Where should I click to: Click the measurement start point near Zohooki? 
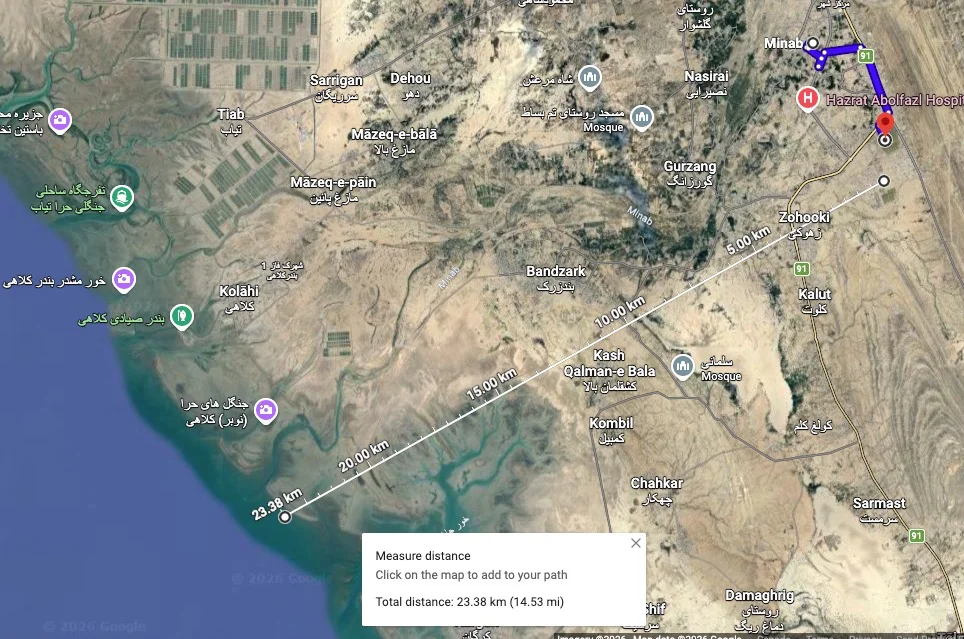[x=883, y=181]
